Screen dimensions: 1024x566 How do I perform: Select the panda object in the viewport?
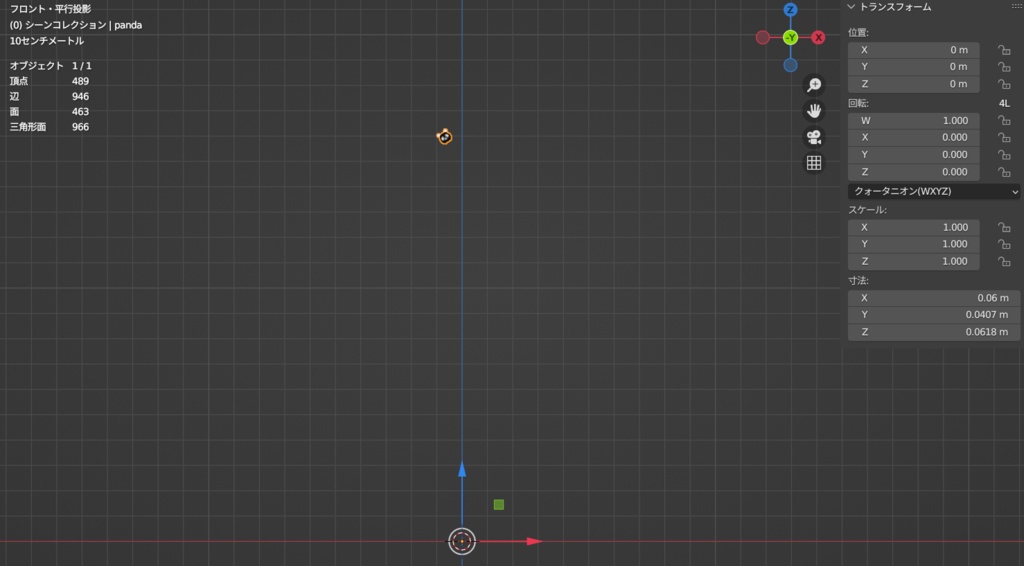[444, 136]
